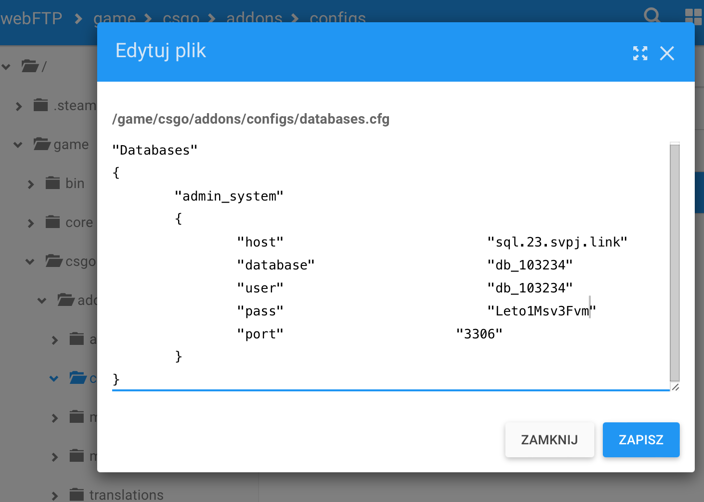Collapse the csgo folder chevron
Image resolution: width=704 pixels, height=502 pixels.
click(31, 262)
